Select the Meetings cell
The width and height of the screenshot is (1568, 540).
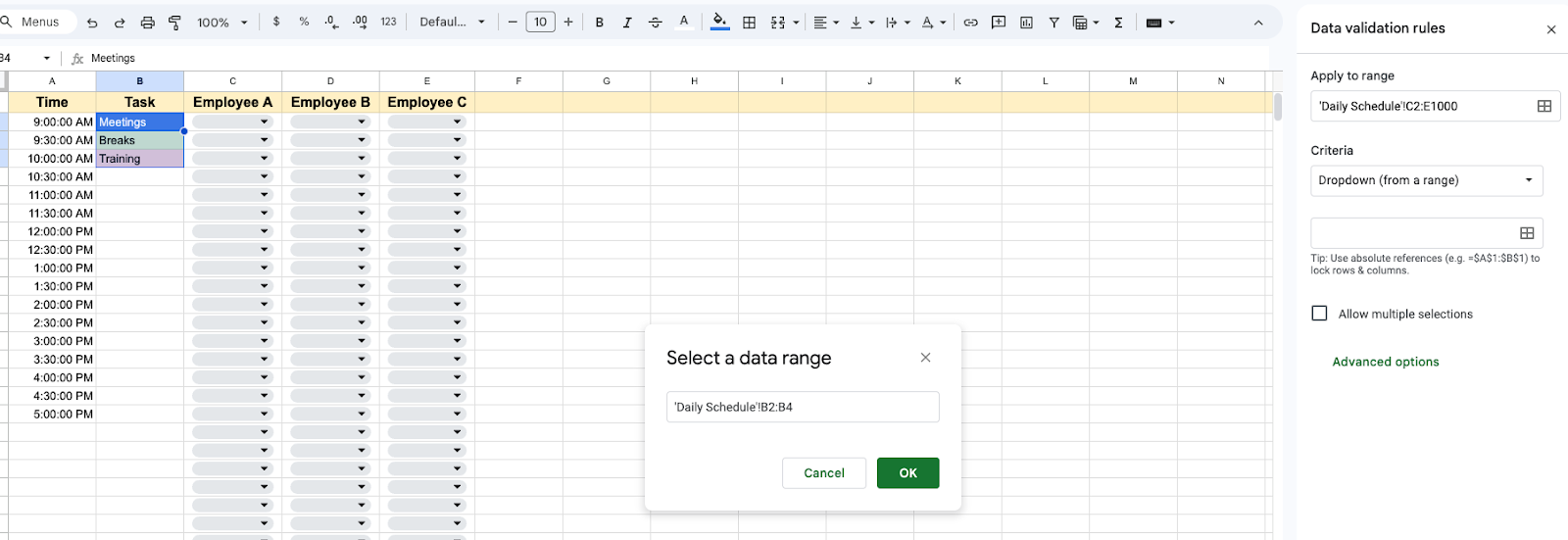[x=140, y=122]
